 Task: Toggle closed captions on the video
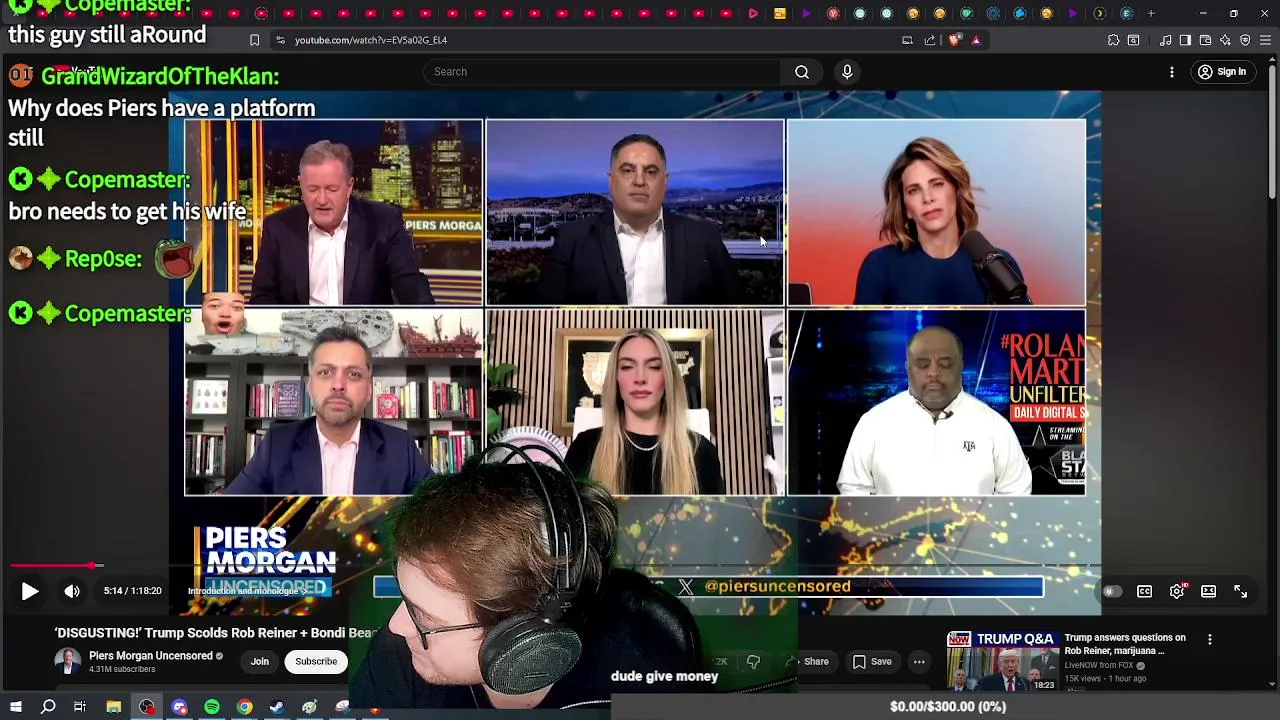pos(1145,591)
